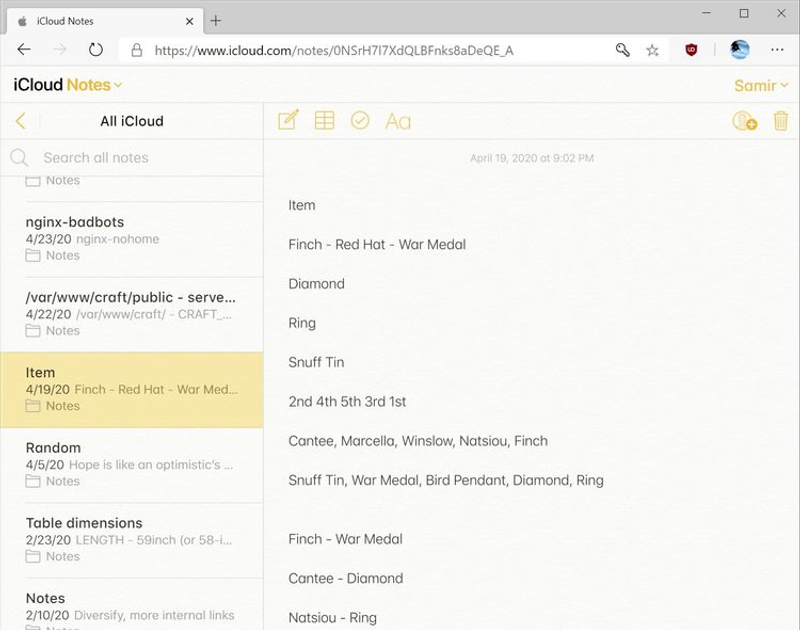Viewport: 800px width, 630px height.
Task: Maximize the browser window
Action: click(x=744, y=14)
